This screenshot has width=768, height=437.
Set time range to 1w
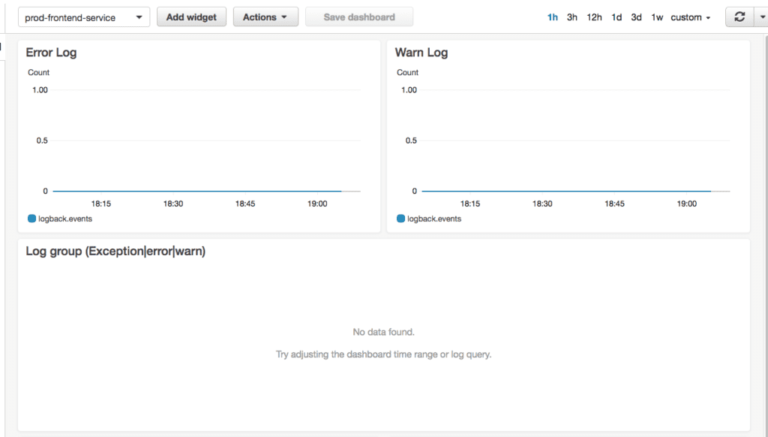657,18
